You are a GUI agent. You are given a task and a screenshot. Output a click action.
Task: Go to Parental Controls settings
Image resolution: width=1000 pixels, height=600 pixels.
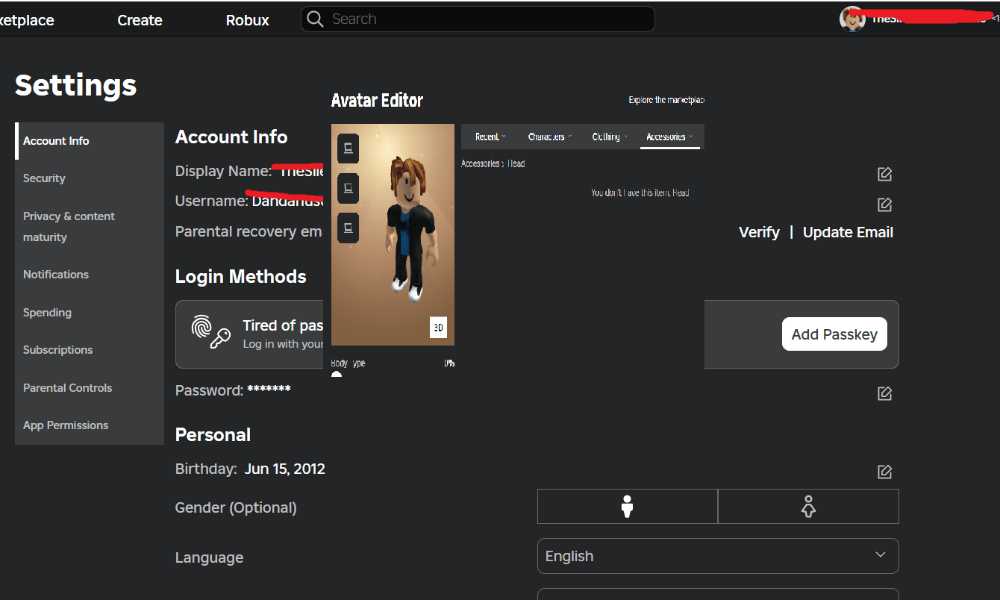click(89, 388)
